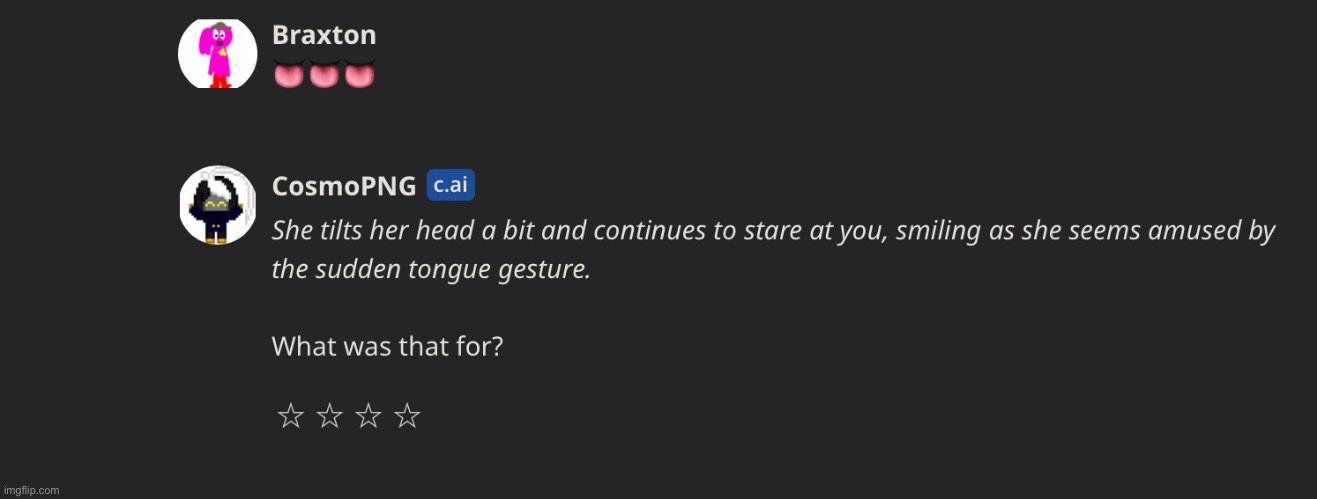This screenshot has height=499, width=1317.
Task: Open CosmoPNG's dark character avatar
Action: (217, 205)
